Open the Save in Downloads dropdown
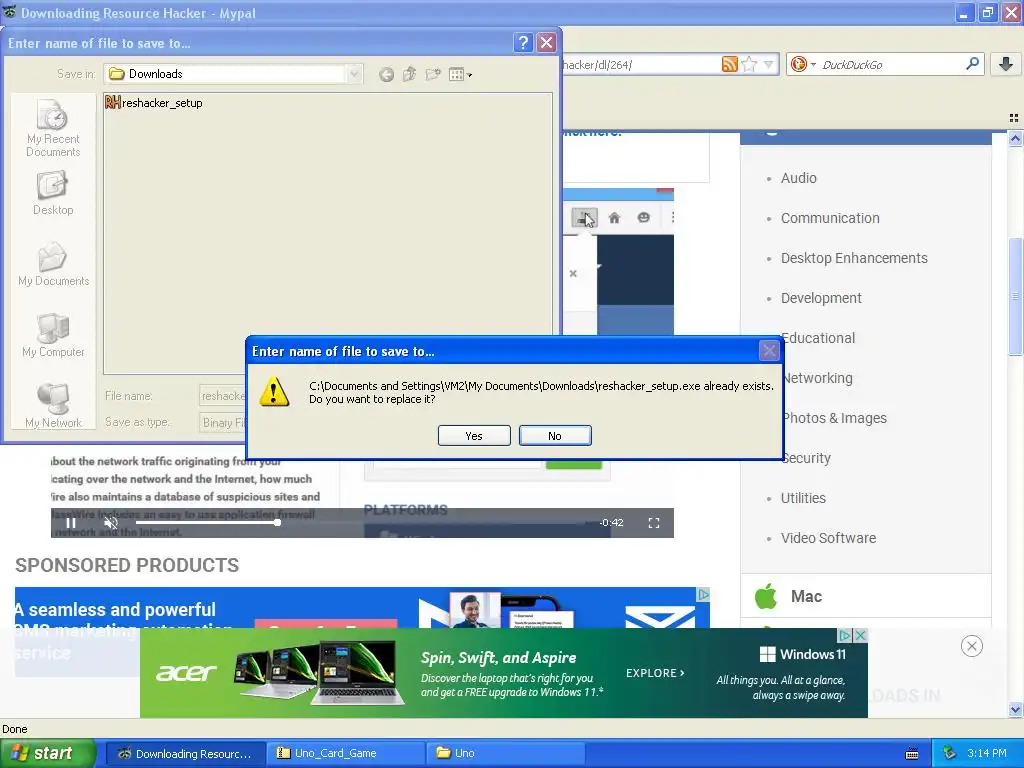This screenshot has width=1024, height=768. (354, 74)
